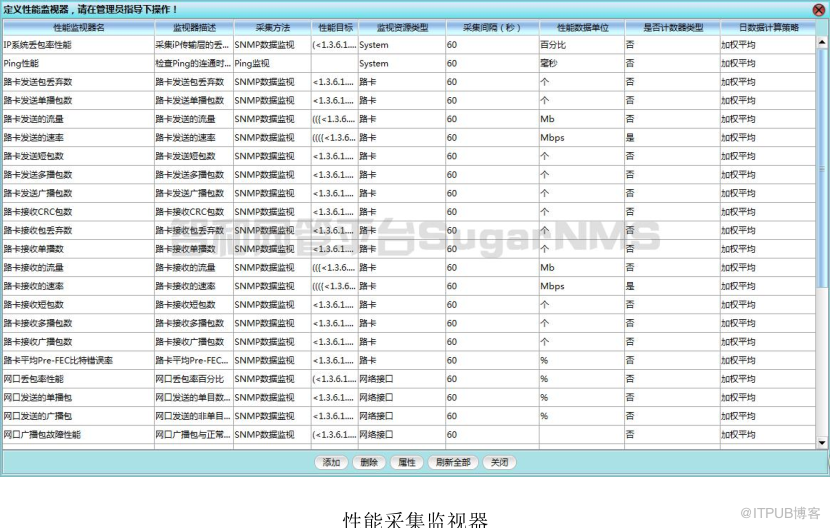The image size is (830, 528).
Task: Sort by 采集间隔(秒) column header
Action: (x=493, y=28)
